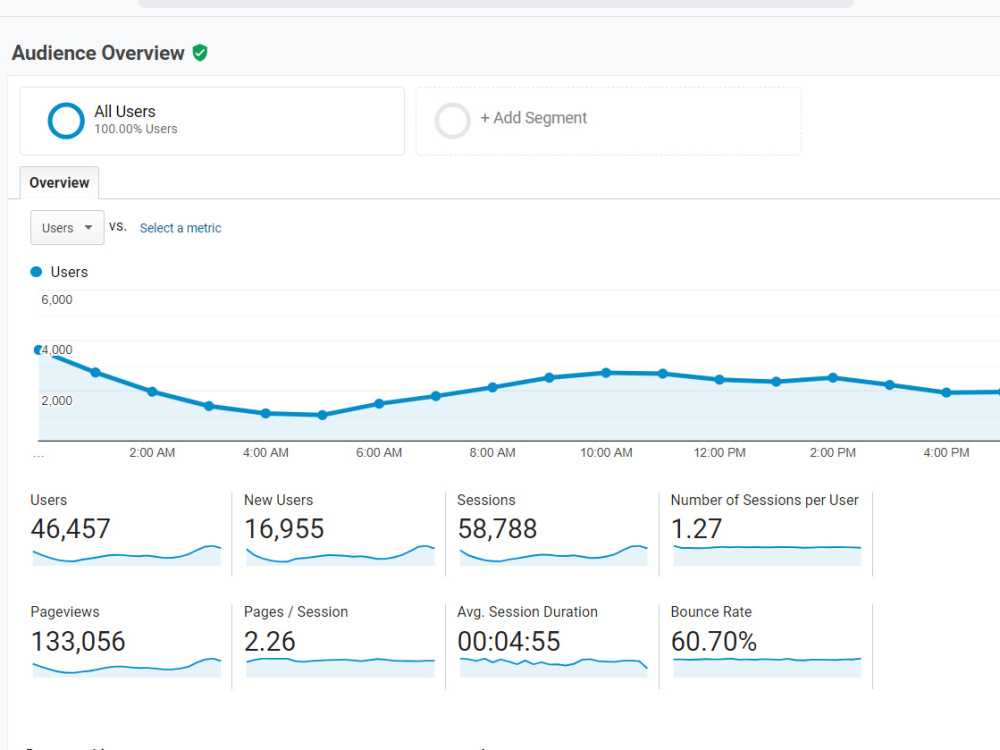Click the Avg. Session Duration label
Viewport: 1000px width, 750px height.
coord(527,612)
